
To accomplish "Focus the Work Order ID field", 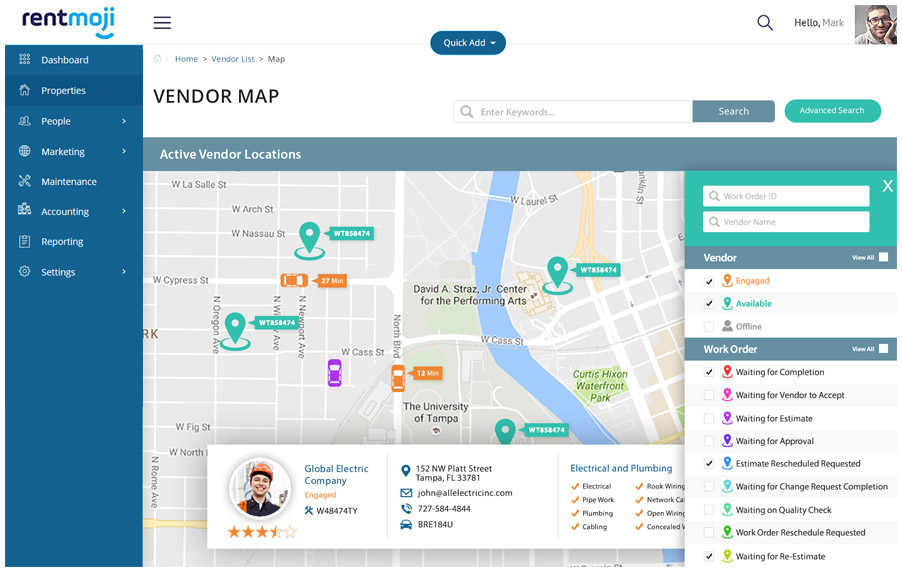I will (786, 196).
